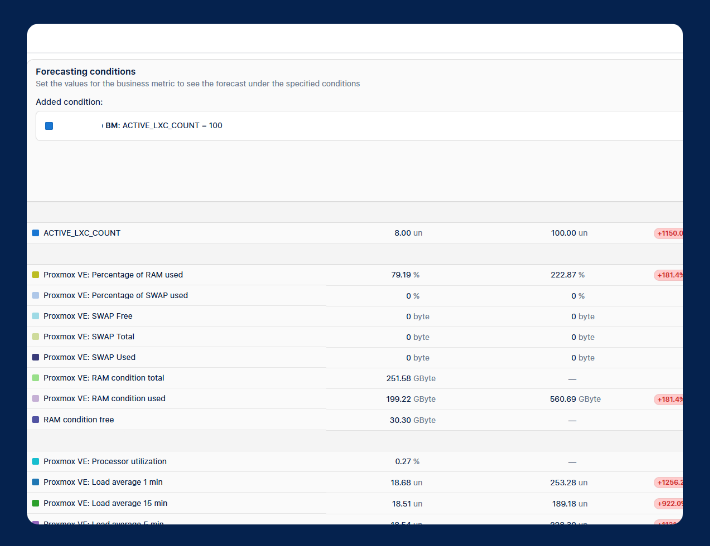Click the 222.87 % forecast value
This screenshot has height=546, width=710.
[x=567, y=275]
